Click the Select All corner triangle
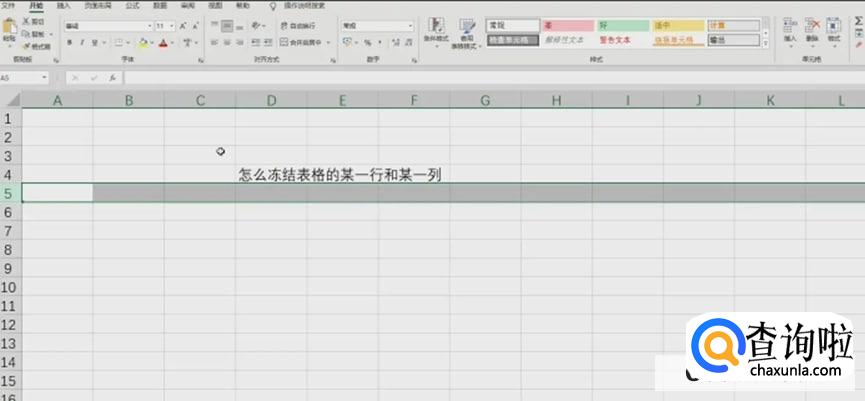 11,100
